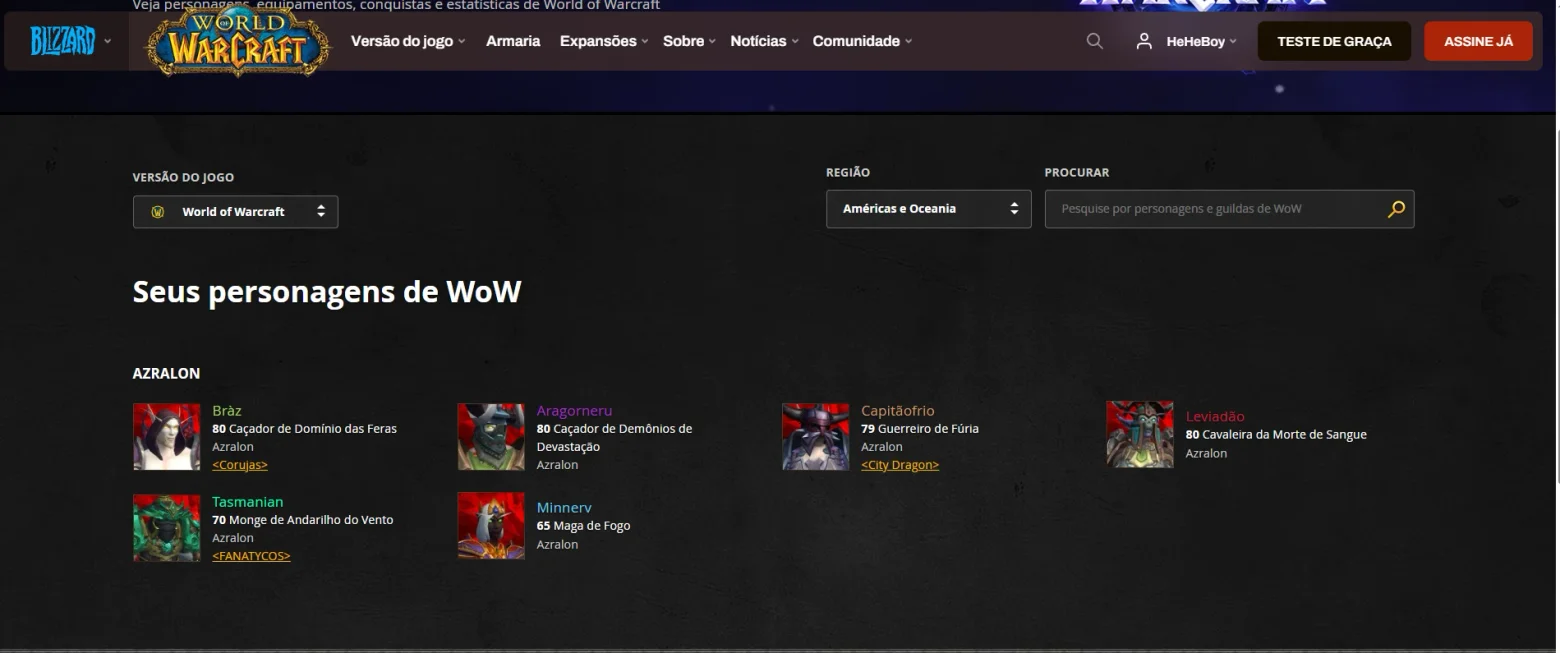
Task: Open World of Warcraft game version dropdown
Action: point(235,212)
